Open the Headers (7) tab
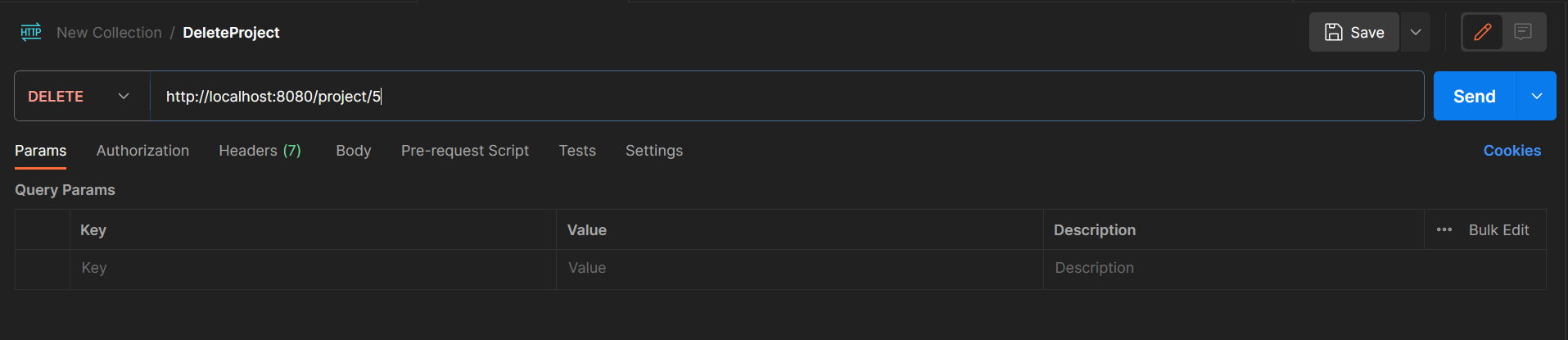Viewport: 1568px width, 340px height. pos(260,151)
